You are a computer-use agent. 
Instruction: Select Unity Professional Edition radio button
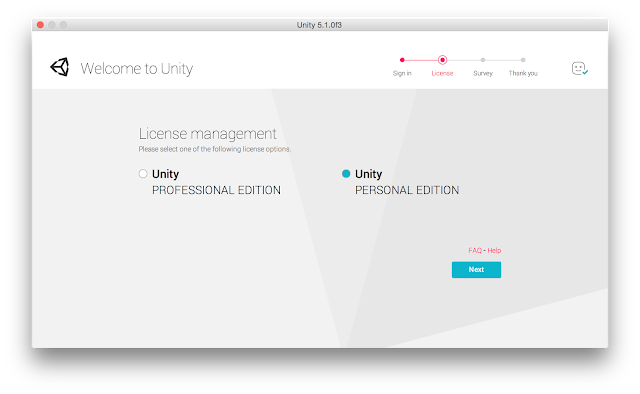[x=143, y=174]
